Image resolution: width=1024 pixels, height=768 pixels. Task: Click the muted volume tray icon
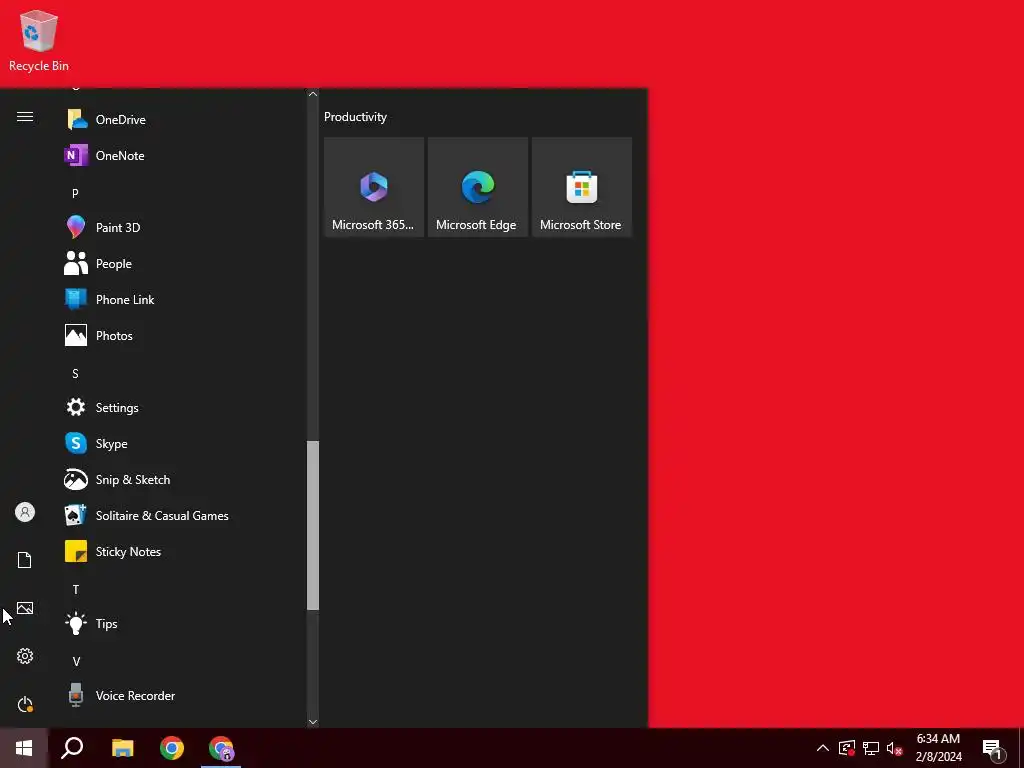[x=895, y=748]
